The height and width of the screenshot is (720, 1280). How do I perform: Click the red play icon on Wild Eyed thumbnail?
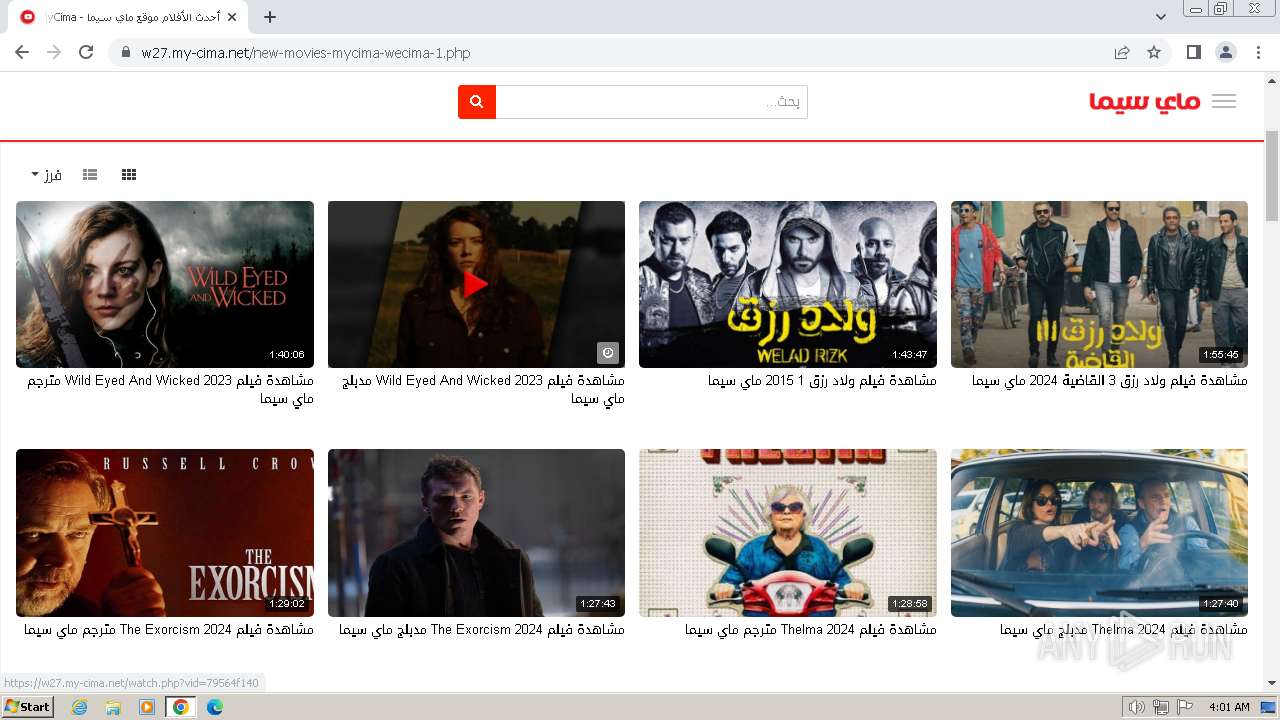coord(476,284)
